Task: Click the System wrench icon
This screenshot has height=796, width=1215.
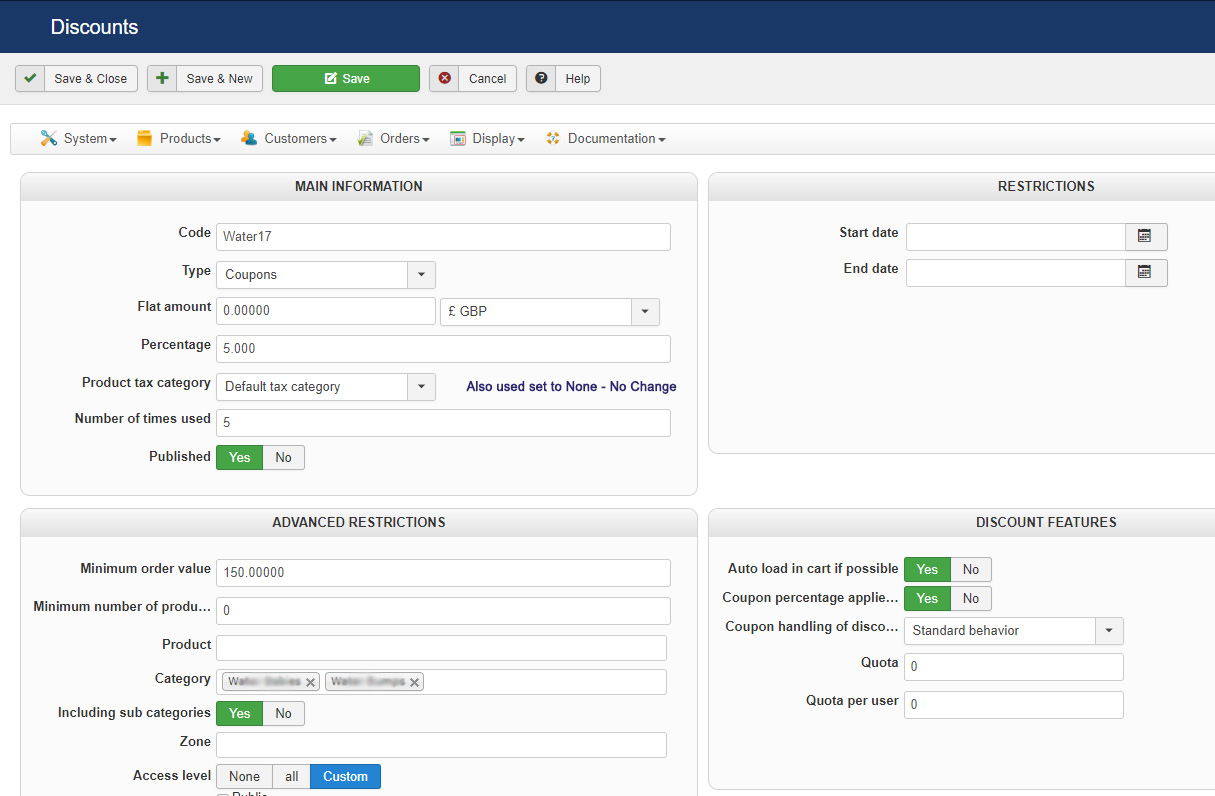Action: click(x=49, y=138)
